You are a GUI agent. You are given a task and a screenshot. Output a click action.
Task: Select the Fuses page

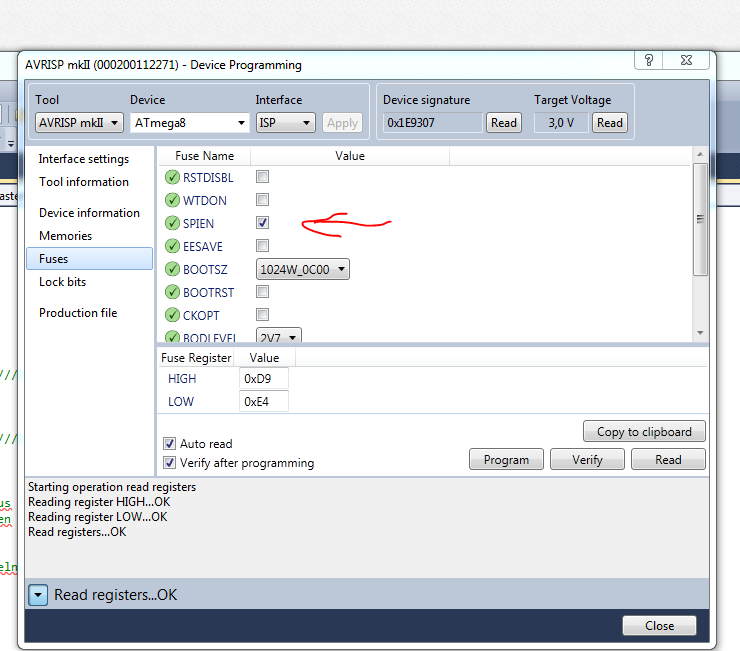(90, 259)
